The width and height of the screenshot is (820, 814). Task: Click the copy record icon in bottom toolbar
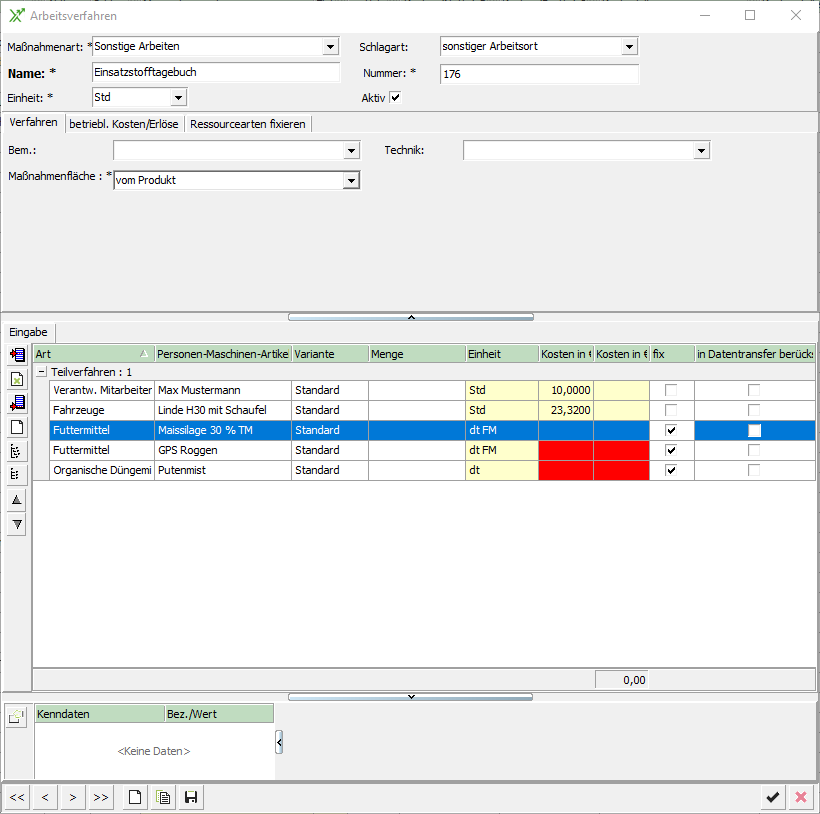pos(163,797)
